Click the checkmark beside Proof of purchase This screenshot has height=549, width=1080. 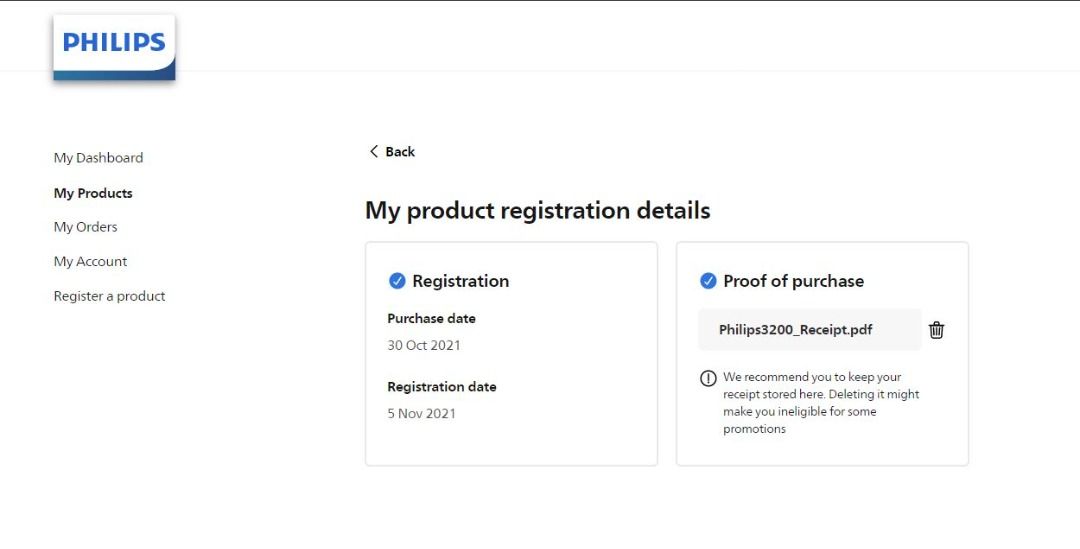[708, 281]
